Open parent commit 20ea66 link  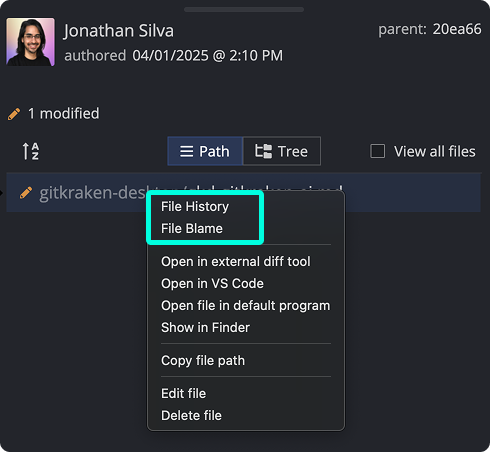[x=457, y=29]
